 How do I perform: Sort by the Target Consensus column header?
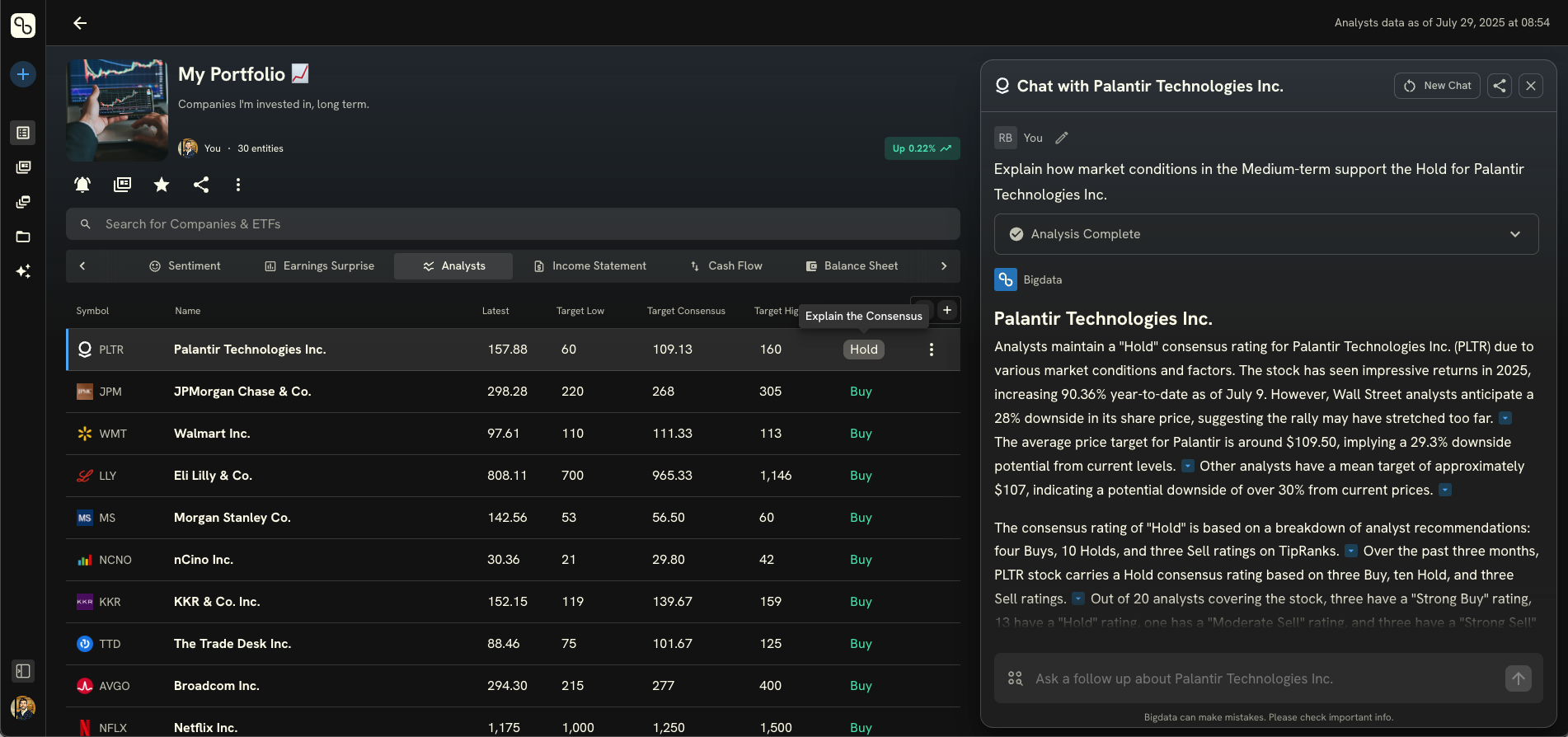click(686, 311)
